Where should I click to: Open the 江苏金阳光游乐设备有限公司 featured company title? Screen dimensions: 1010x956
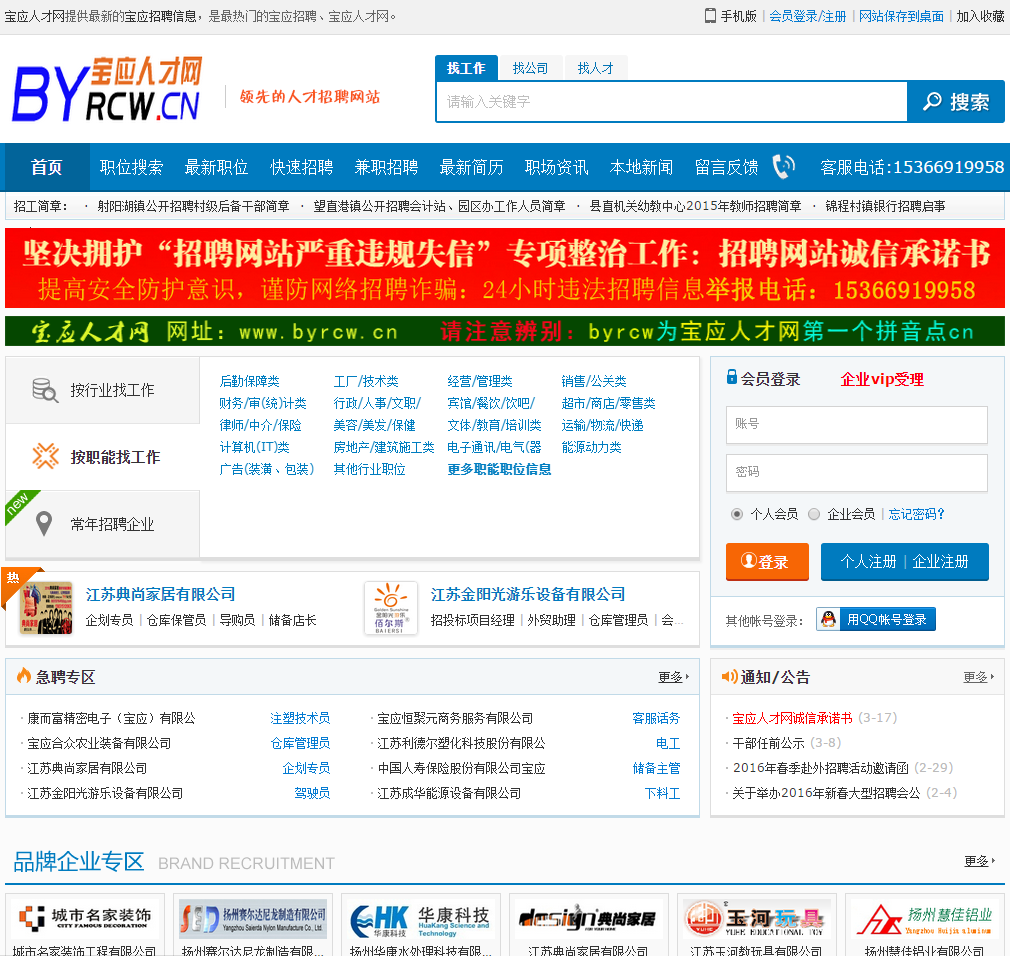[x=528, y=594]
